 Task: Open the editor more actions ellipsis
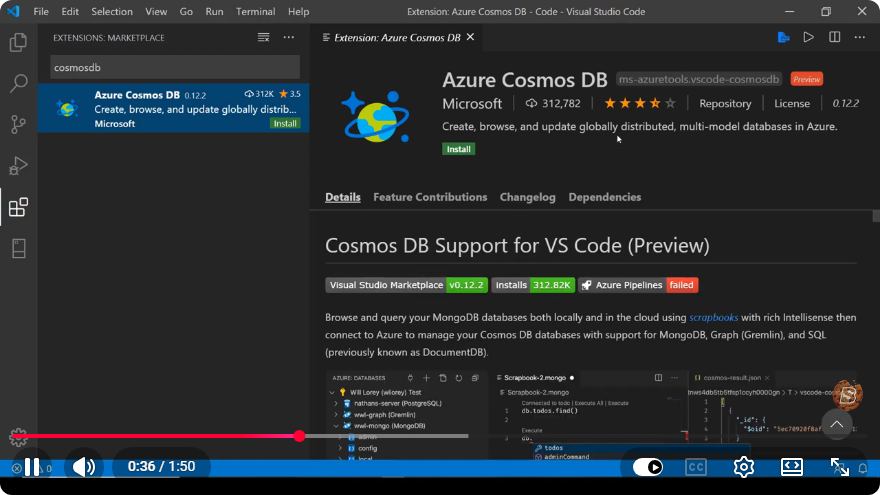coord(860,37)
